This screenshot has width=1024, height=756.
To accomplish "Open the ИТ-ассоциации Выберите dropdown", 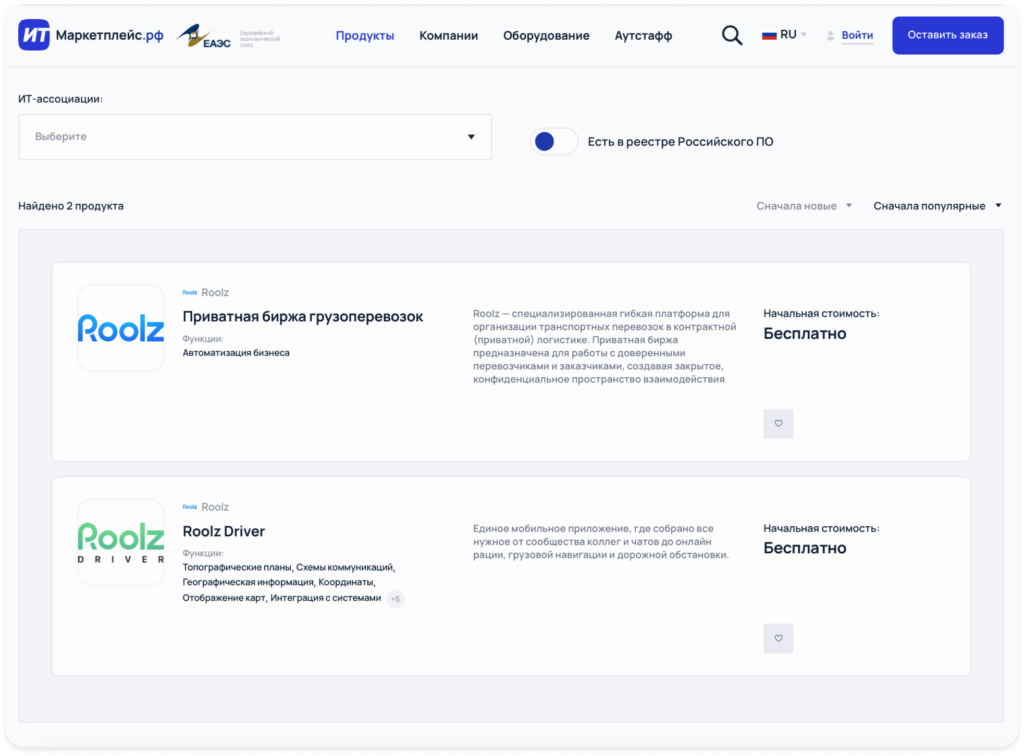I will [255, 137].
